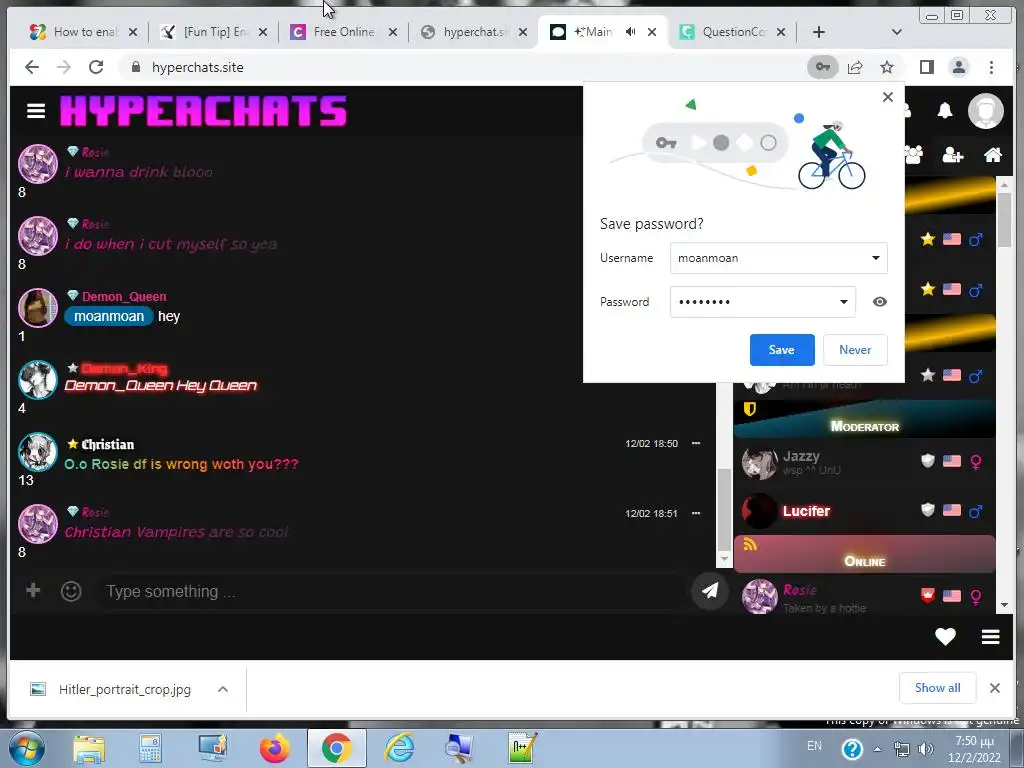Click the address bar URL
This screenshot has width=1024, height=768.
point(198,67)
